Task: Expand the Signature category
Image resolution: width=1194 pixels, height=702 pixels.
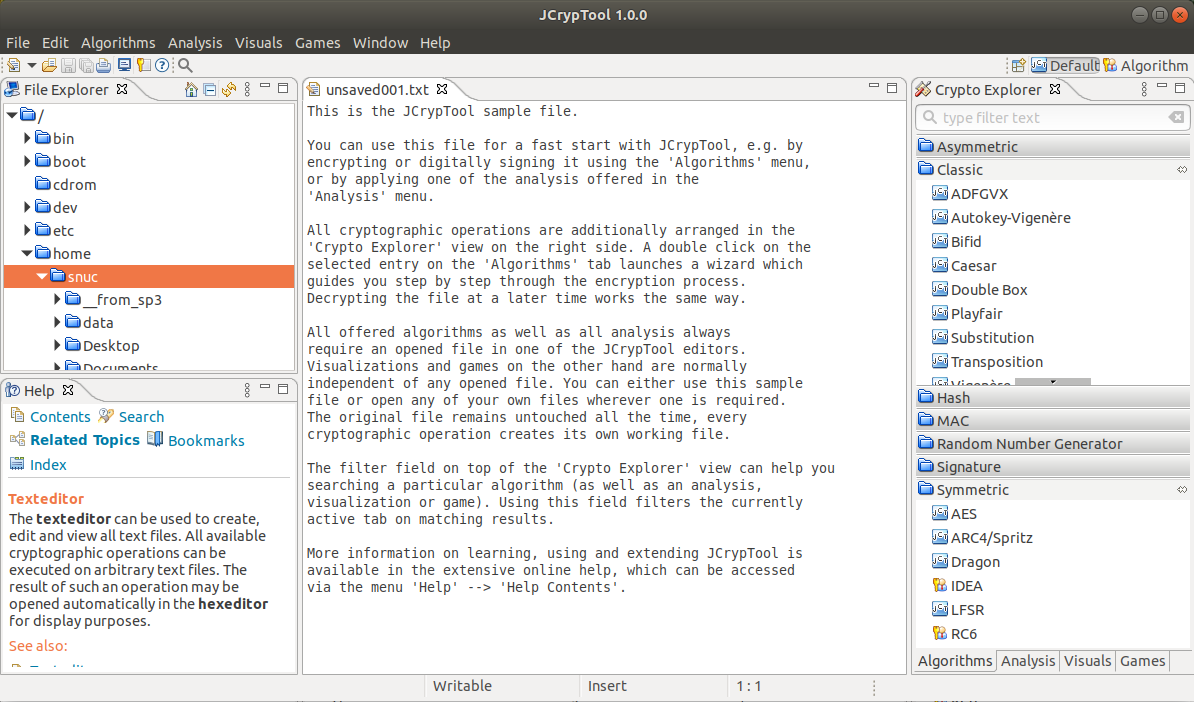Action: point(1052,466)
